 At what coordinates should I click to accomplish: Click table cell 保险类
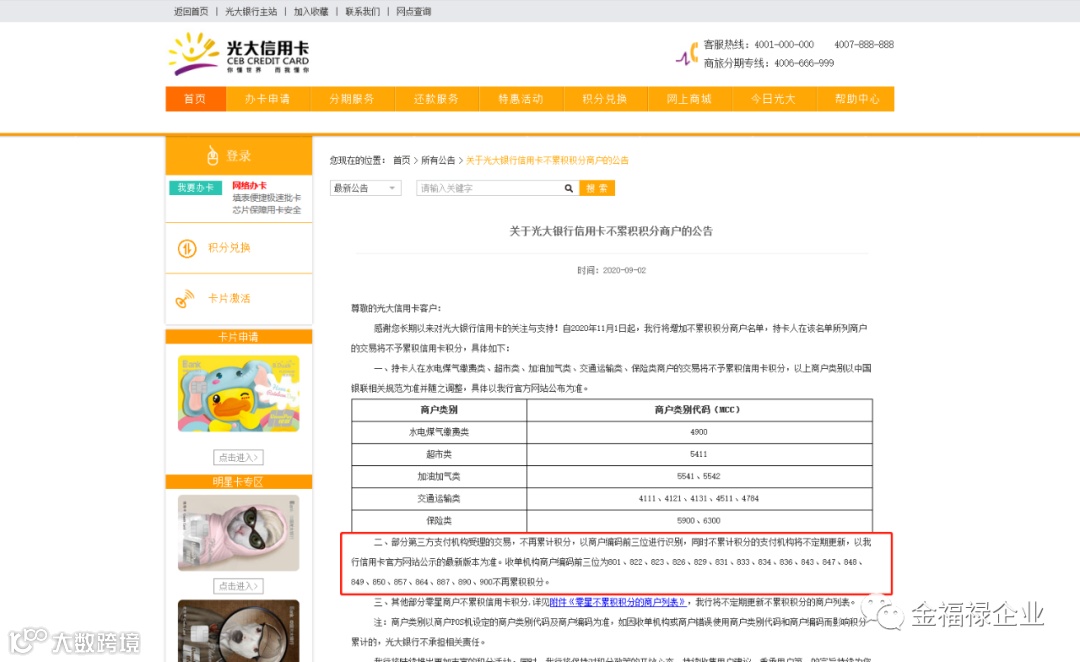(x=439, y=521)
